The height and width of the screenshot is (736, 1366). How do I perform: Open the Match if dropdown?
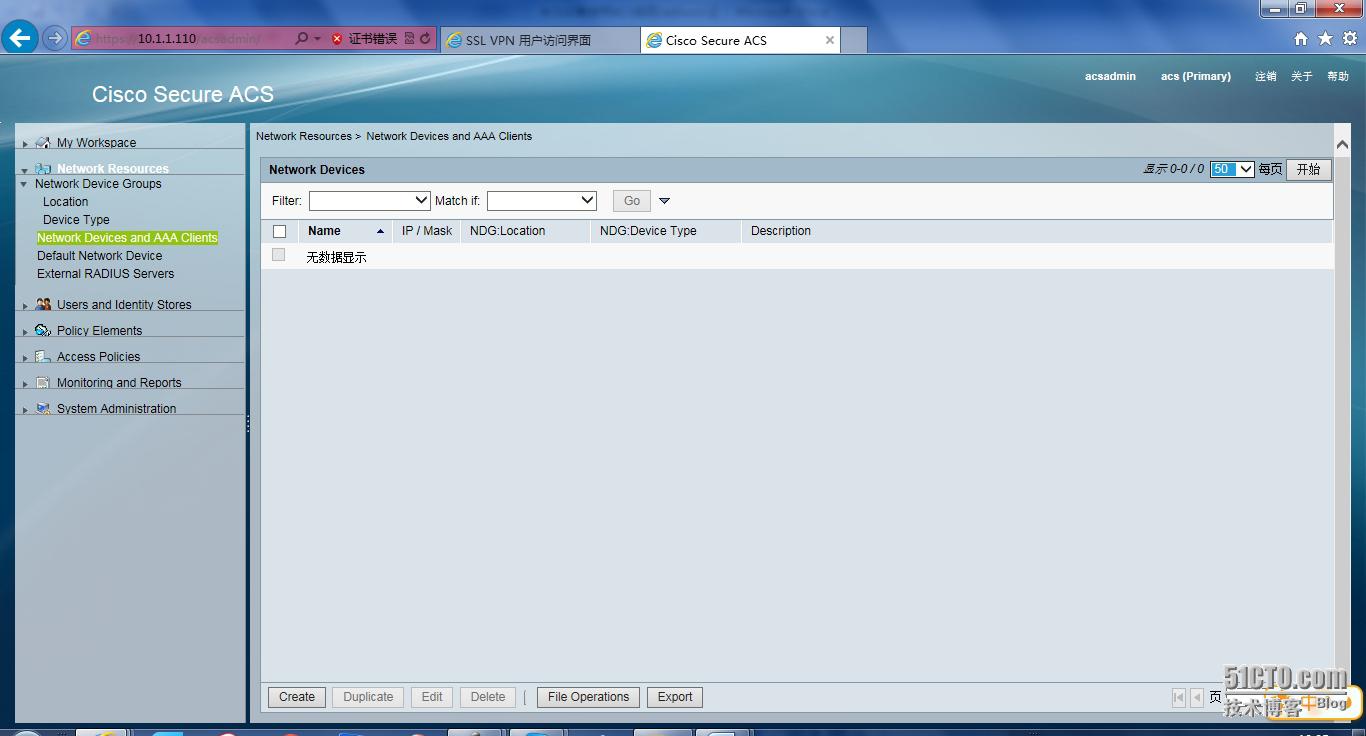(541, 200)
